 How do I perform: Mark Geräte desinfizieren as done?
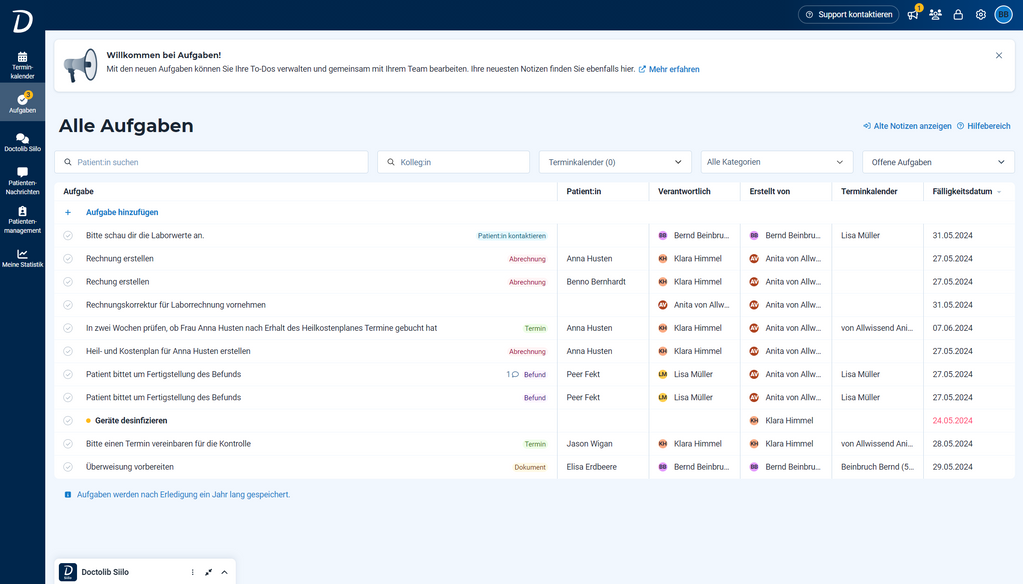click(66, 420)
